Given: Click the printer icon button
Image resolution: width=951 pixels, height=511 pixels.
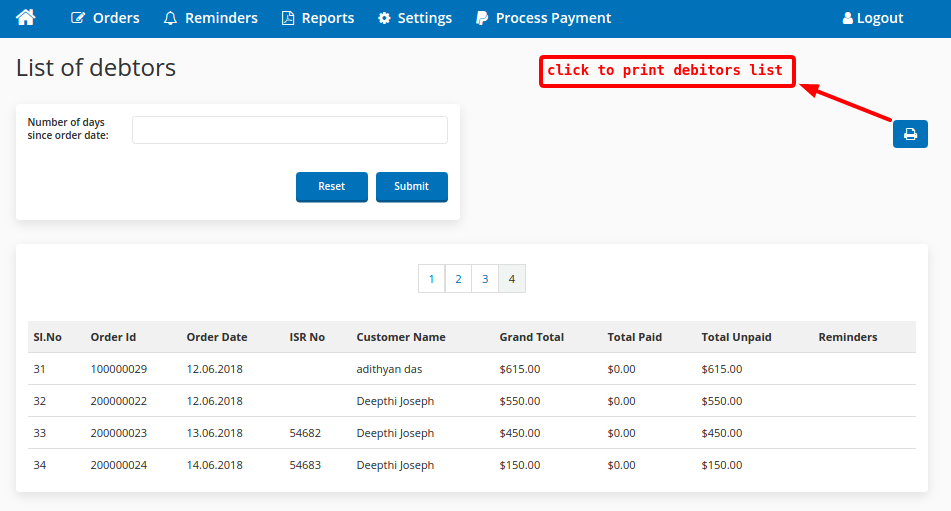Looking at the screenshot, I should (x=910, y=134).
